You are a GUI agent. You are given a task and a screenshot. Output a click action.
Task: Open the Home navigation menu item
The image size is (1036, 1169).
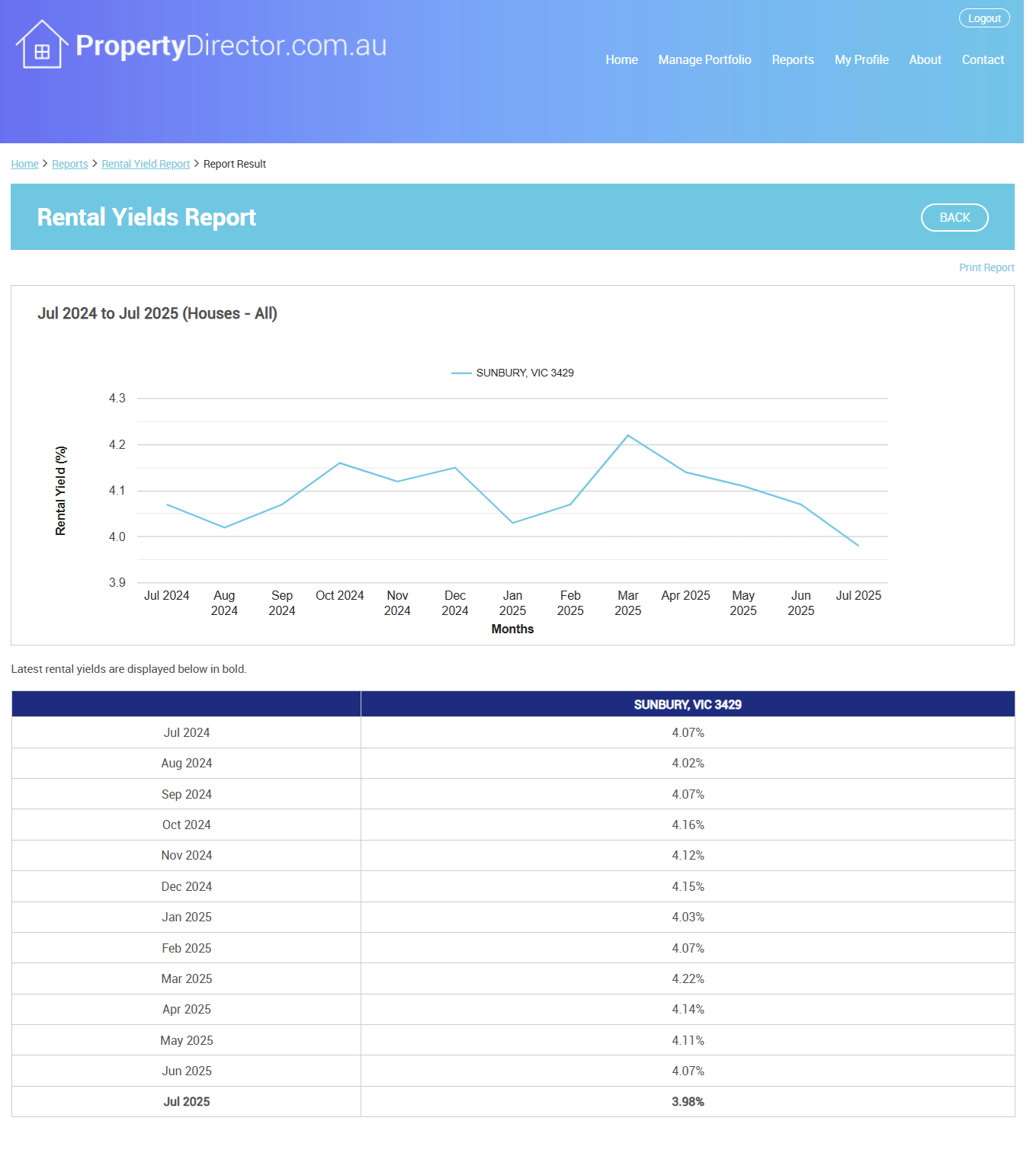tap(621, 59)
